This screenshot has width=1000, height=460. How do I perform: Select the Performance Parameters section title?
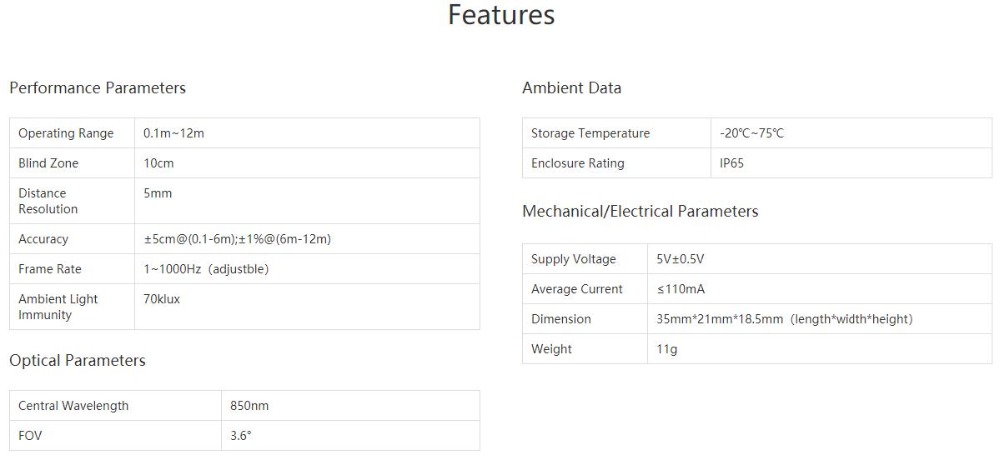point(97,88)
